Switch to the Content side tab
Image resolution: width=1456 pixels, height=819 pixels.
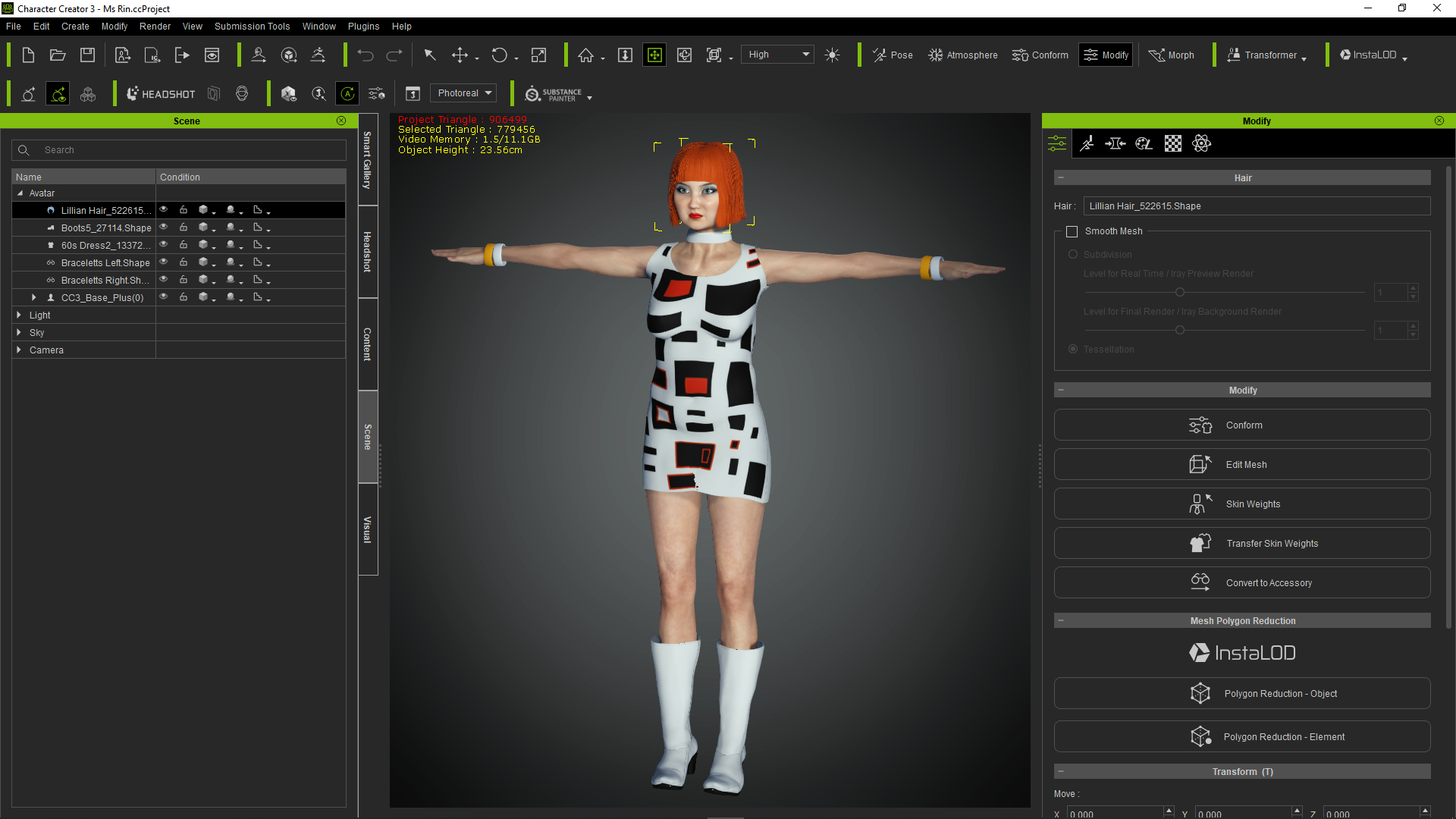pyautogui.click(x=368, y=344)
